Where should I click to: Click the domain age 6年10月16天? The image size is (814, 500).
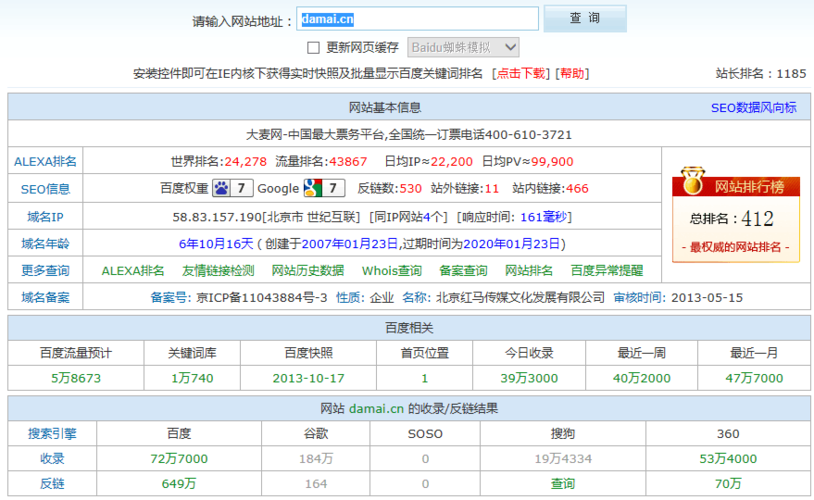216,244
